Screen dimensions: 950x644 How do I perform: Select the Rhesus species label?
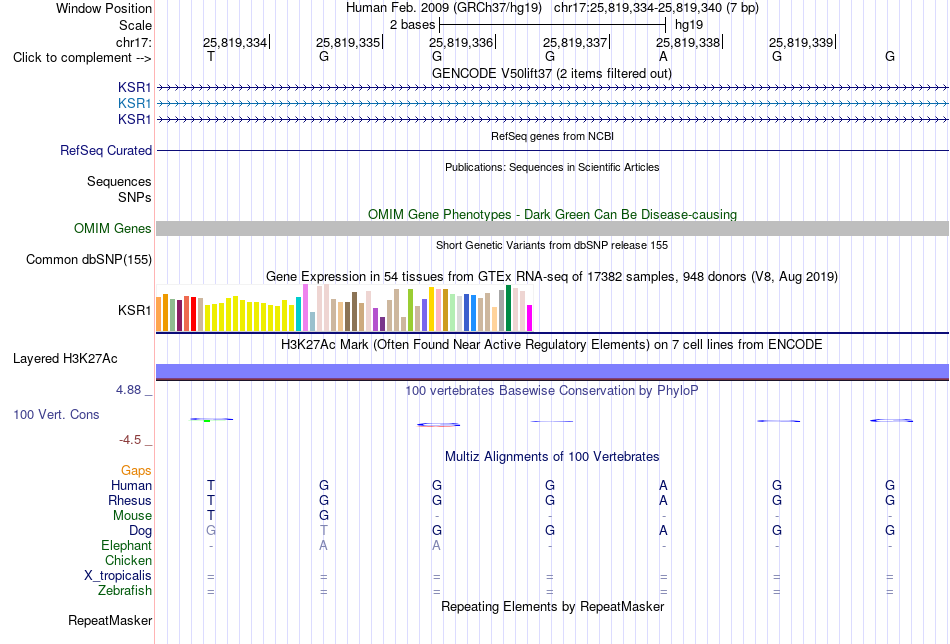coord(130,500)
